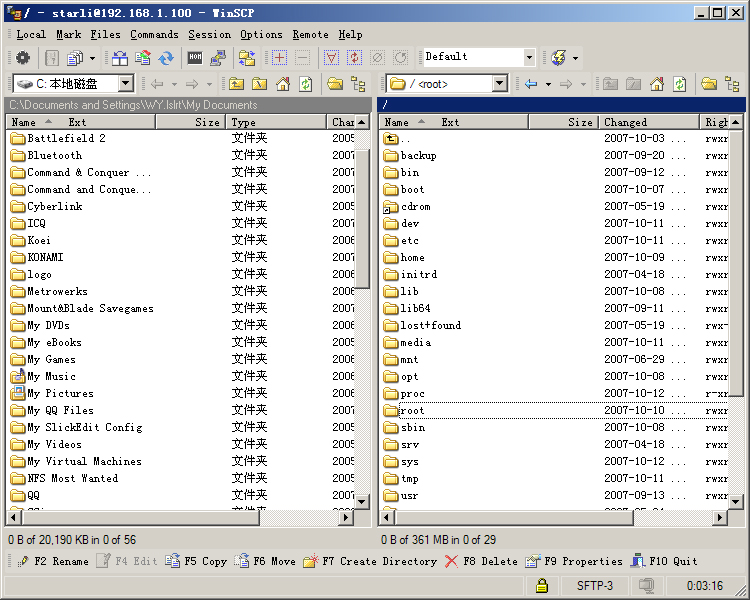
Task: Click the Select files plus icon
Action: [x=279, y=58]
